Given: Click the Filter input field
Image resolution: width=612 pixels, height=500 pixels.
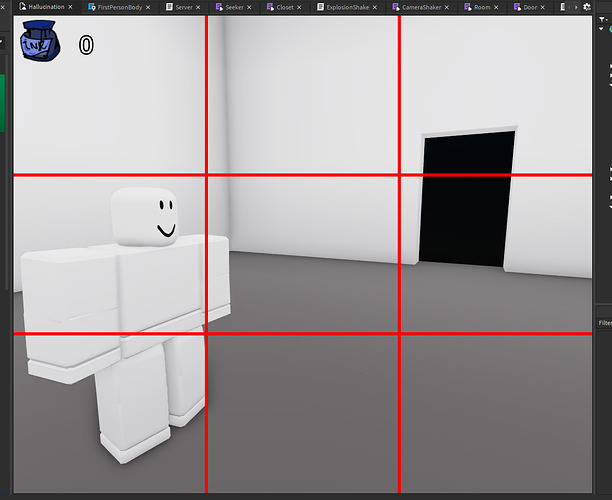Looking at the screenshot, I should coord(604,323).
